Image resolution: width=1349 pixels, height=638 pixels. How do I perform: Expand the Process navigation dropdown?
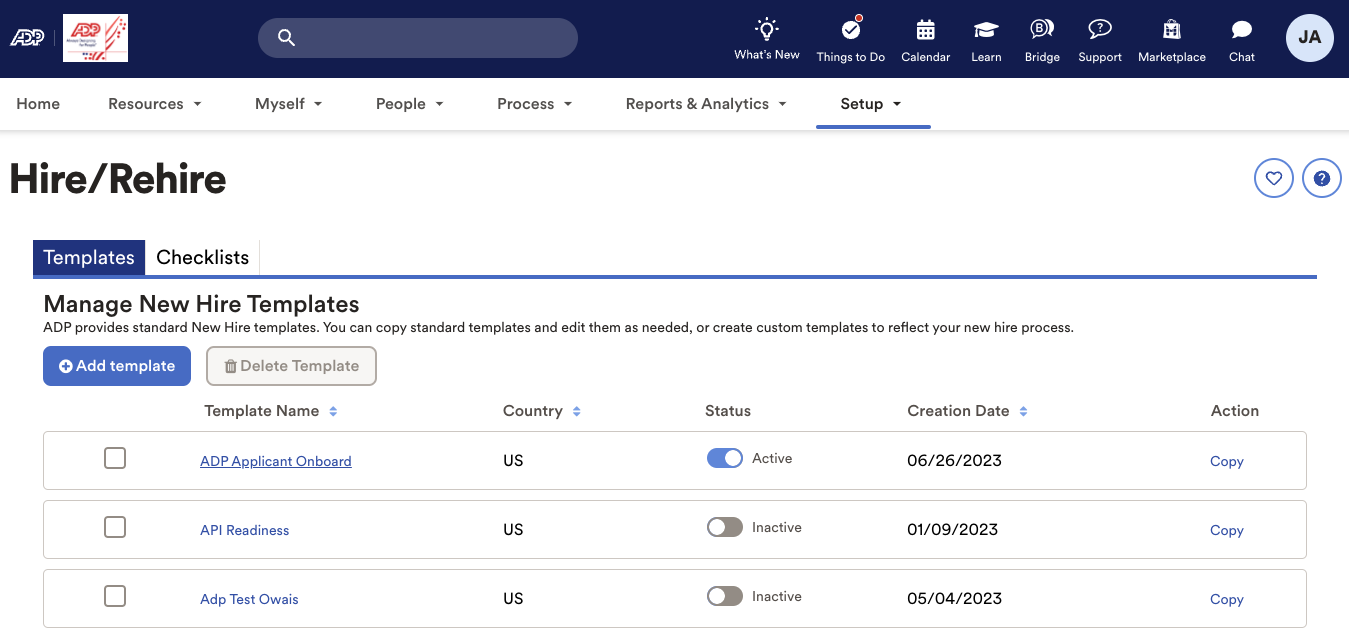pyautogui.click(x=535, y=103)
